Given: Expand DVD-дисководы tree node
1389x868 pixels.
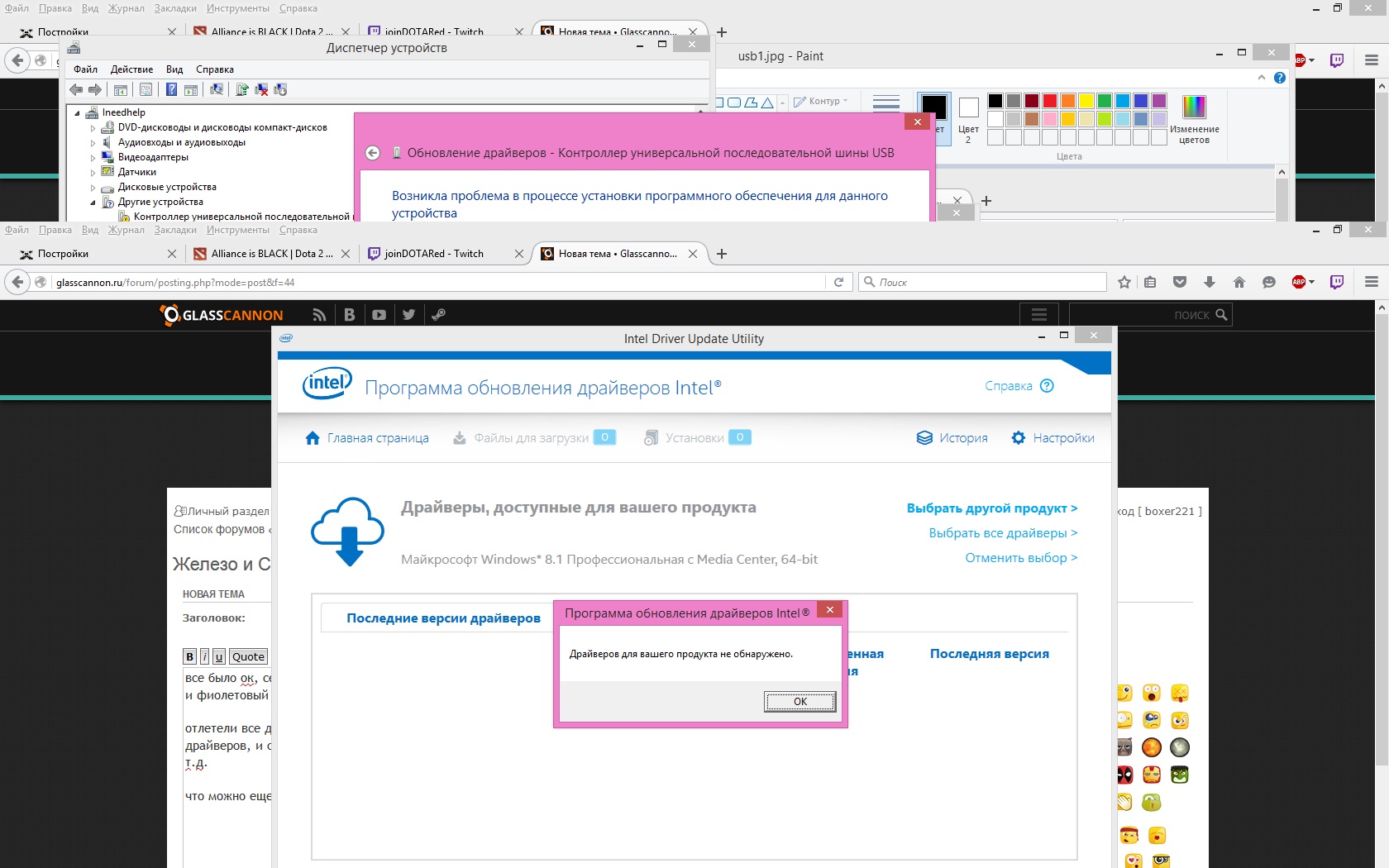Looking at the screenshot, I should coord(93,128).
